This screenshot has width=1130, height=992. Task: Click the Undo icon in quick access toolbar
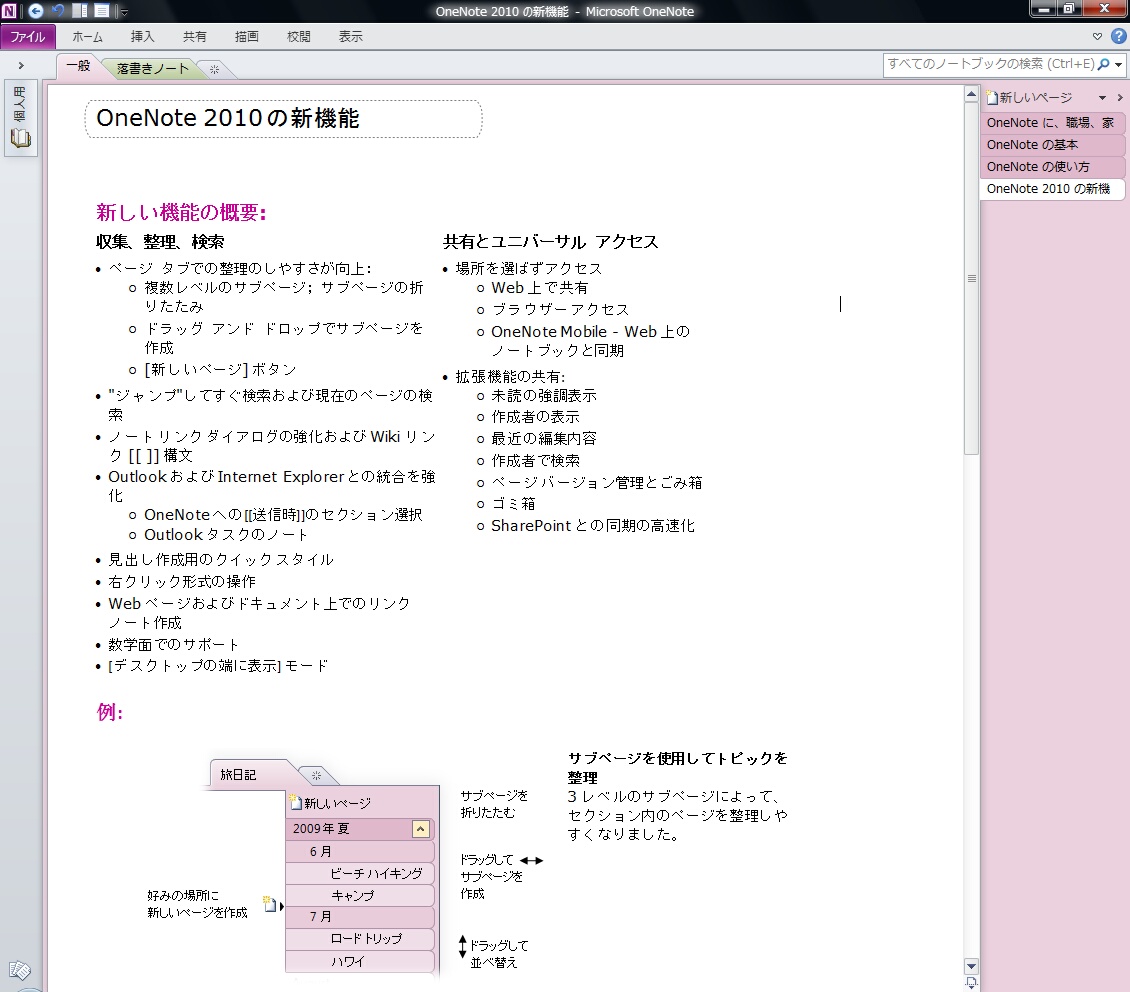point(58,11)
